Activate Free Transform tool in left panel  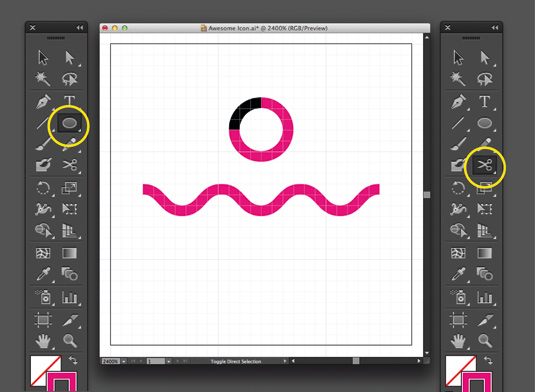pyautogui.click(x=70, y=209)
